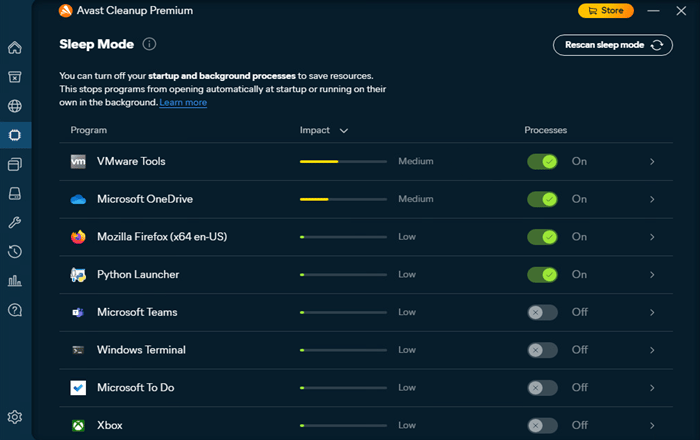Click the On label for Mozilla Firefox
This screenshot has width=700, height=440.
(579, 237)
